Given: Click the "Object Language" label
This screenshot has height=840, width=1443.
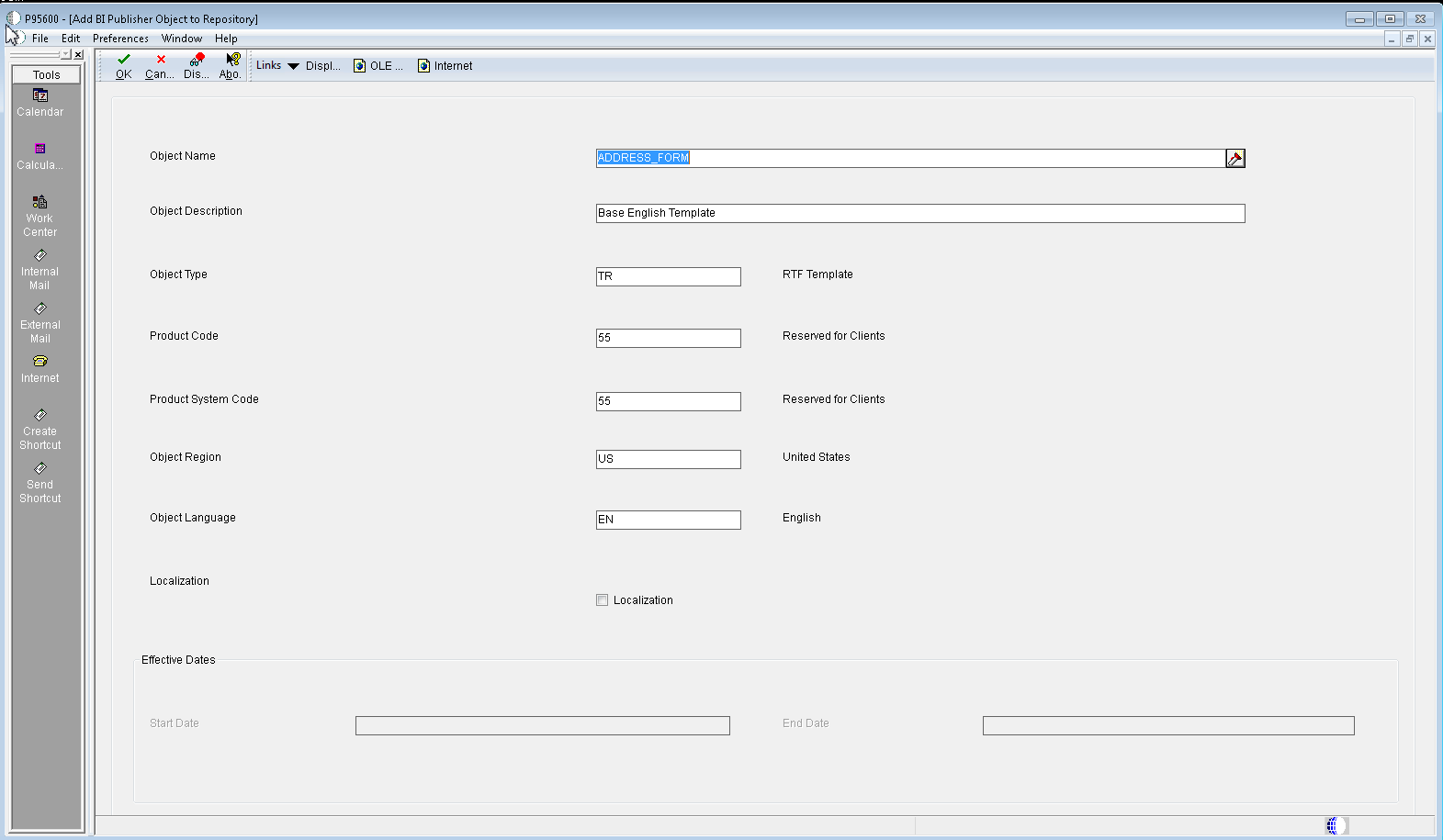Looking at the screenshot, I should click(193, 518).
